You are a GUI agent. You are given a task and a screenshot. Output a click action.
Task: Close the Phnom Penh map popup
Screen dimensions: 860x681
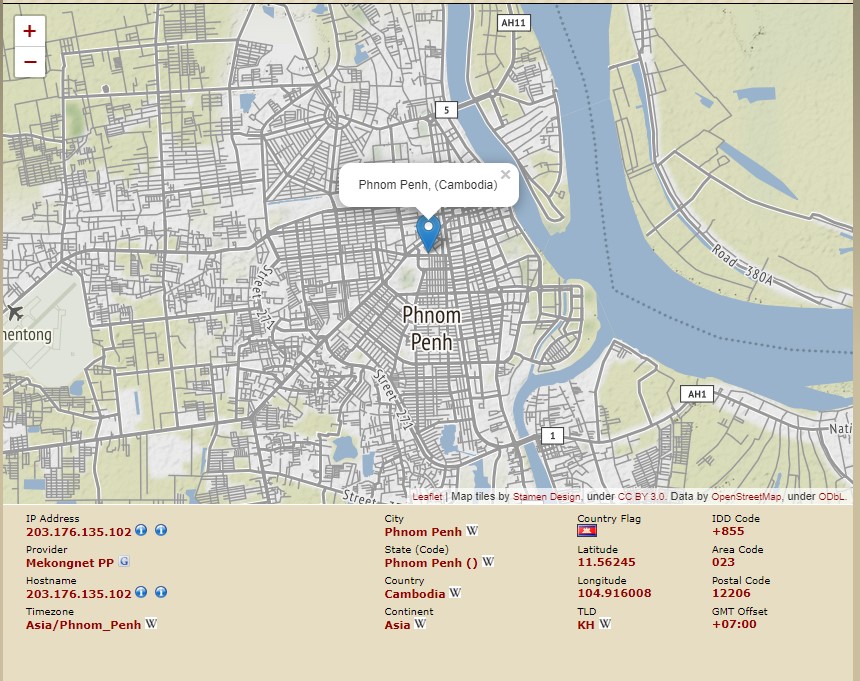[x=505, y=175]
